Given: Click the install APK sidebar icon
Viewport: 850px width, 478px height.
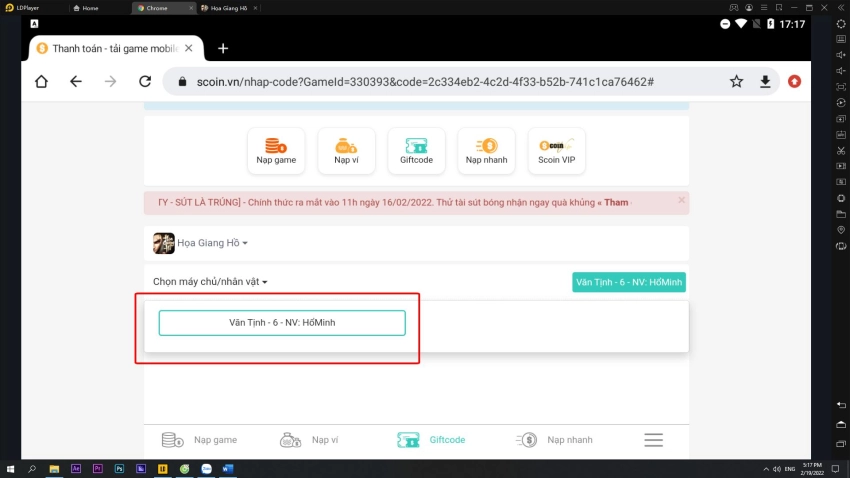Looking at the screenshot, I should pyautogui.click(x=841, y=134).
